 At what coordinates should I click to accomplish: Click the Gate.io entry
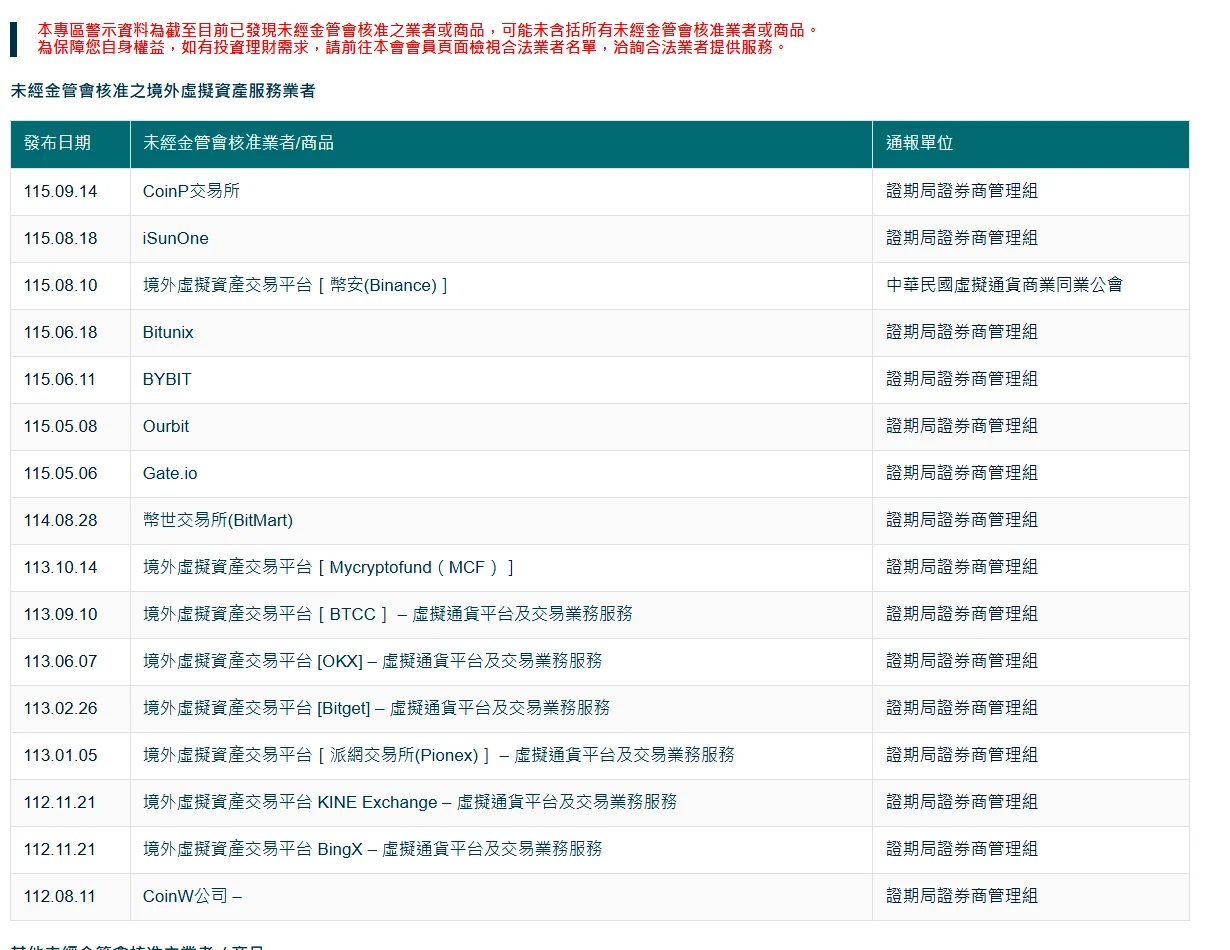[170, 473]
